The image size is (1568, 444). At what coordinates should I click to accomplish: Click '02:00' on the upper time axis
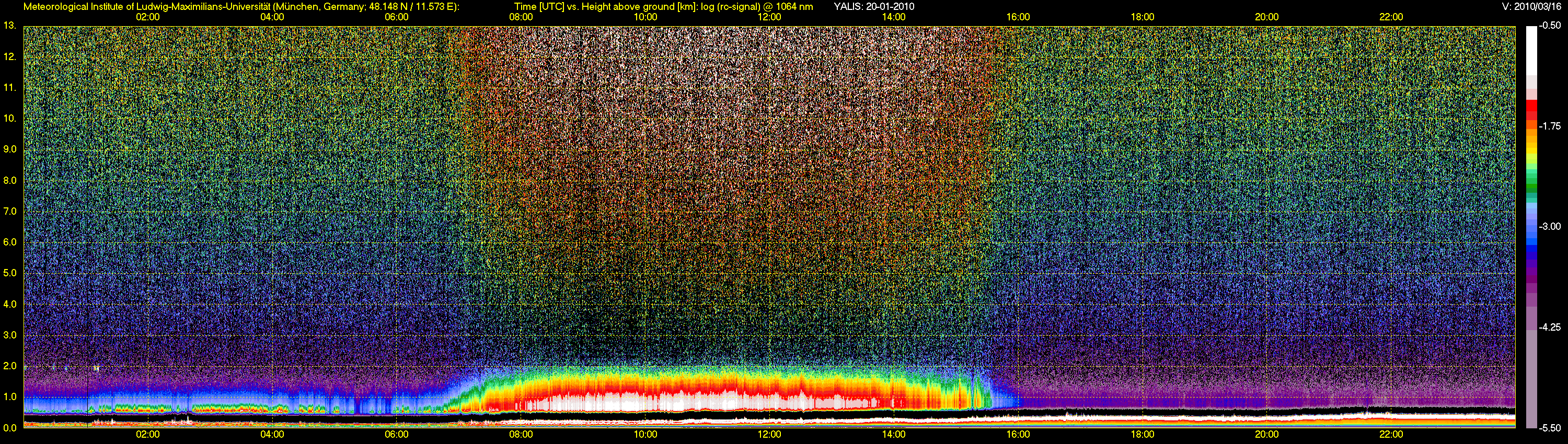tap(148, 17)
